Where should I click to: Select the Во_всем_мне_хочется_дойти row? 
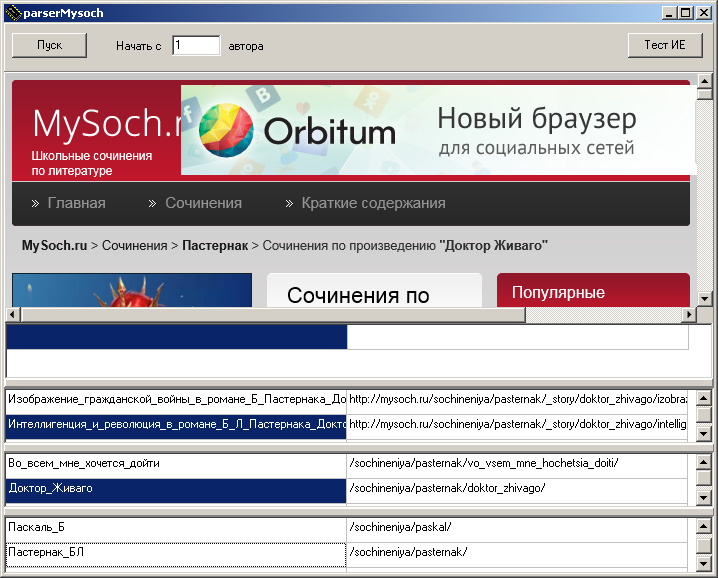[347, 464]
